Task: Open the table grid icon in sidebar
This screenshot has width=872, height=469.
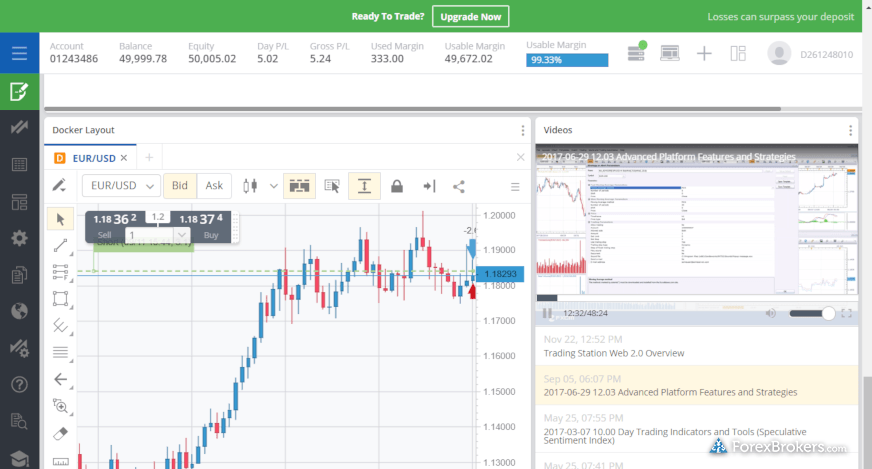Action: click(x=19, y=165)
